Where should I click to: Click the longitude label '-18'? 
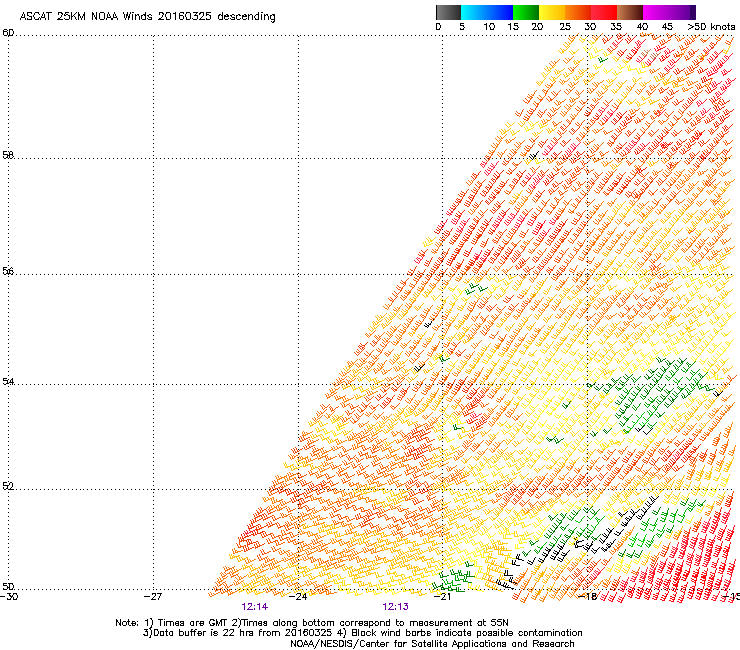[588, 597]
